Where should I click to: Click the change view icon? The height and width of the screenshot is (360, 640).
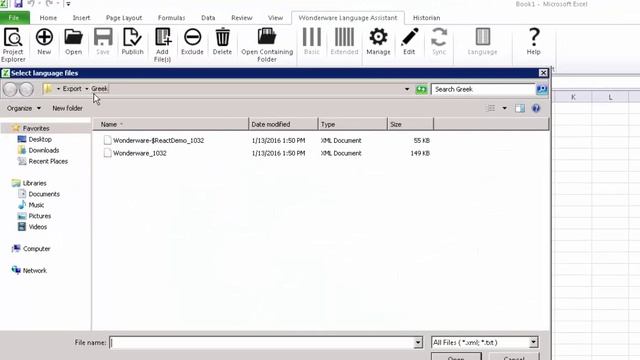click(x=491, y=108)
